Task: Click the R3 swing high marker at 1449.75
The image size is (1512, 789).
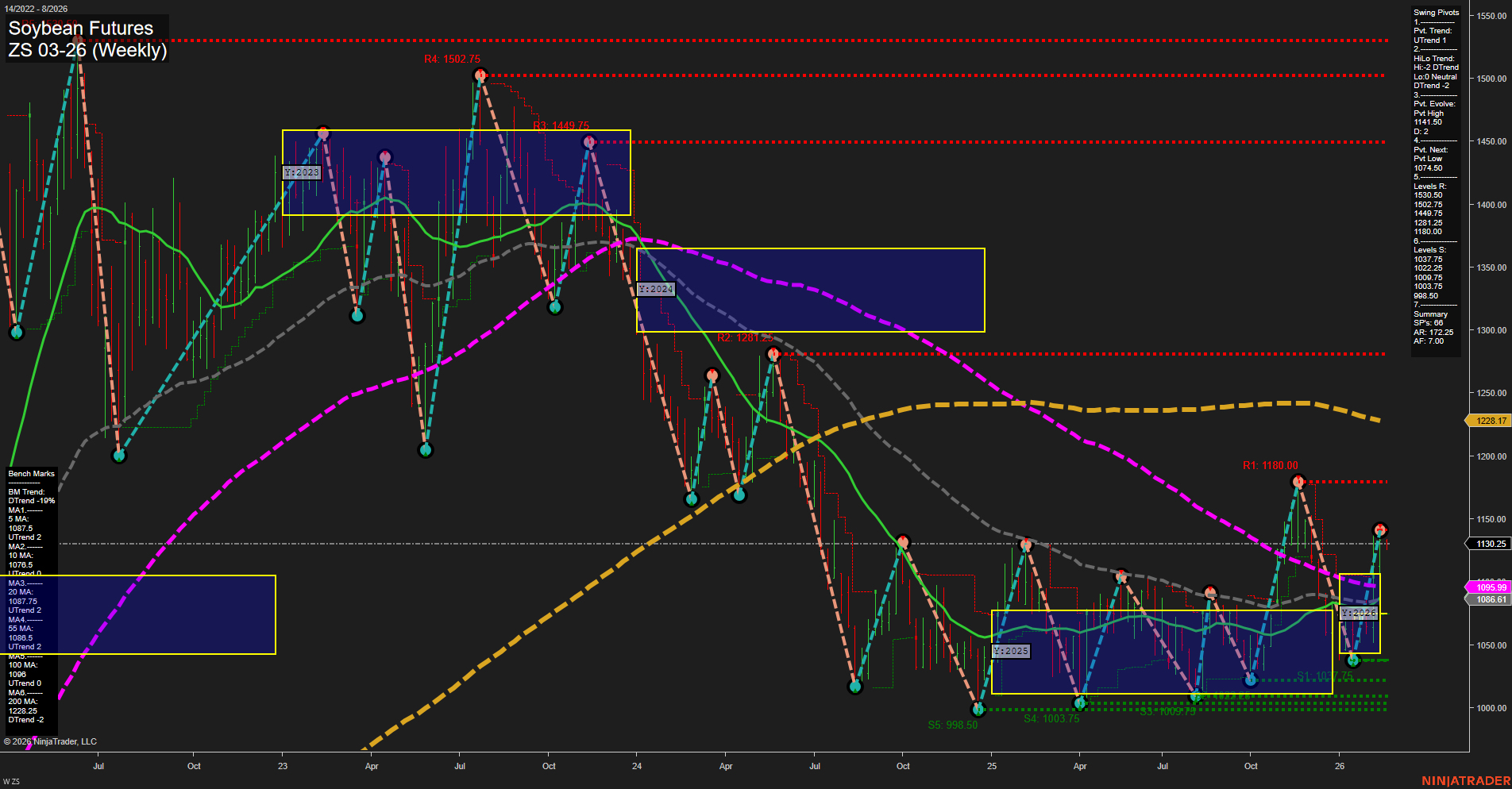Action: (588, 140)
